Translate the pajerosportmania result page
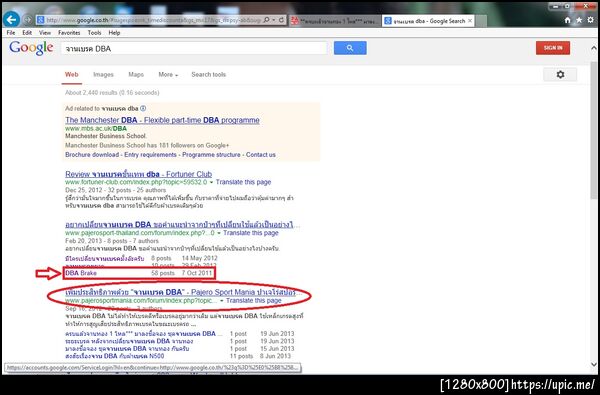 (x=254, y=301)
